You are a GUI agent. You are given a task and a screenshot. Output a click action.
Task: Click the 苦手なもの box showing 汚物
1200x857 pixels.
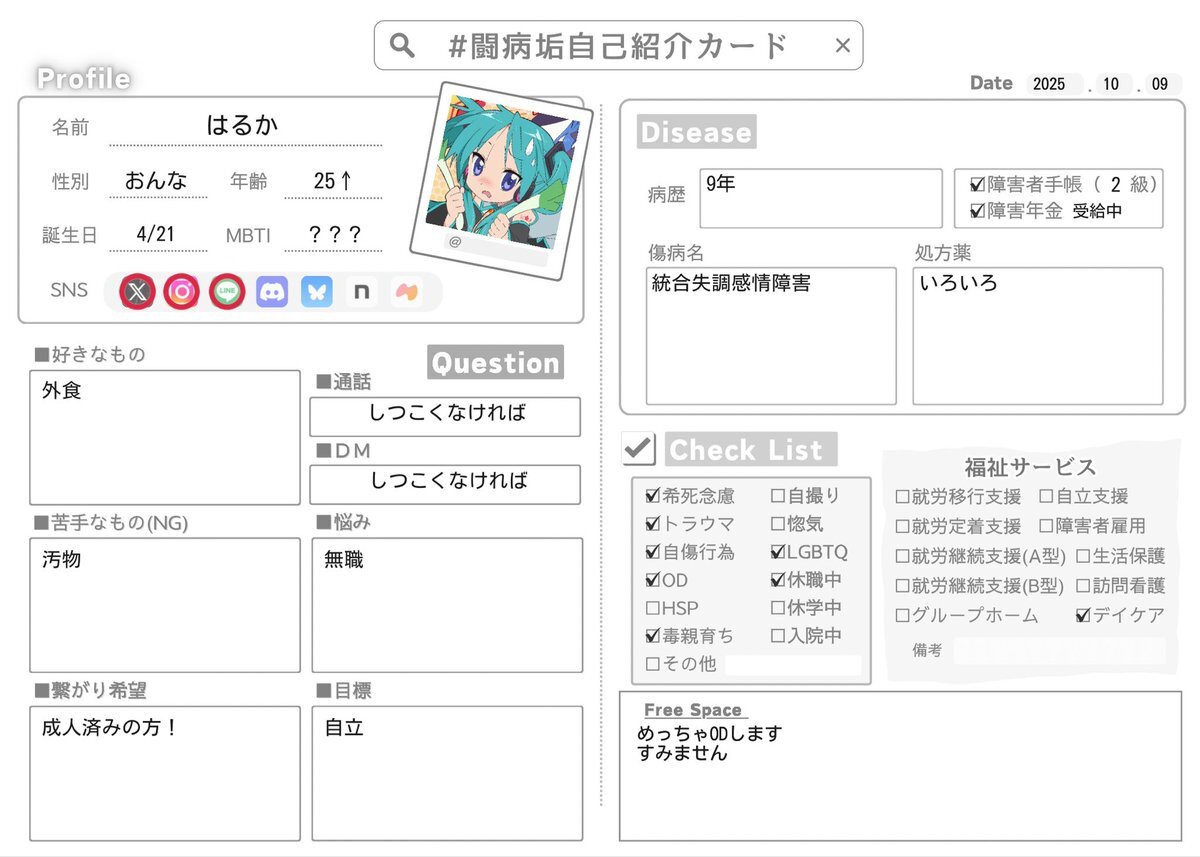click(165, 605)
